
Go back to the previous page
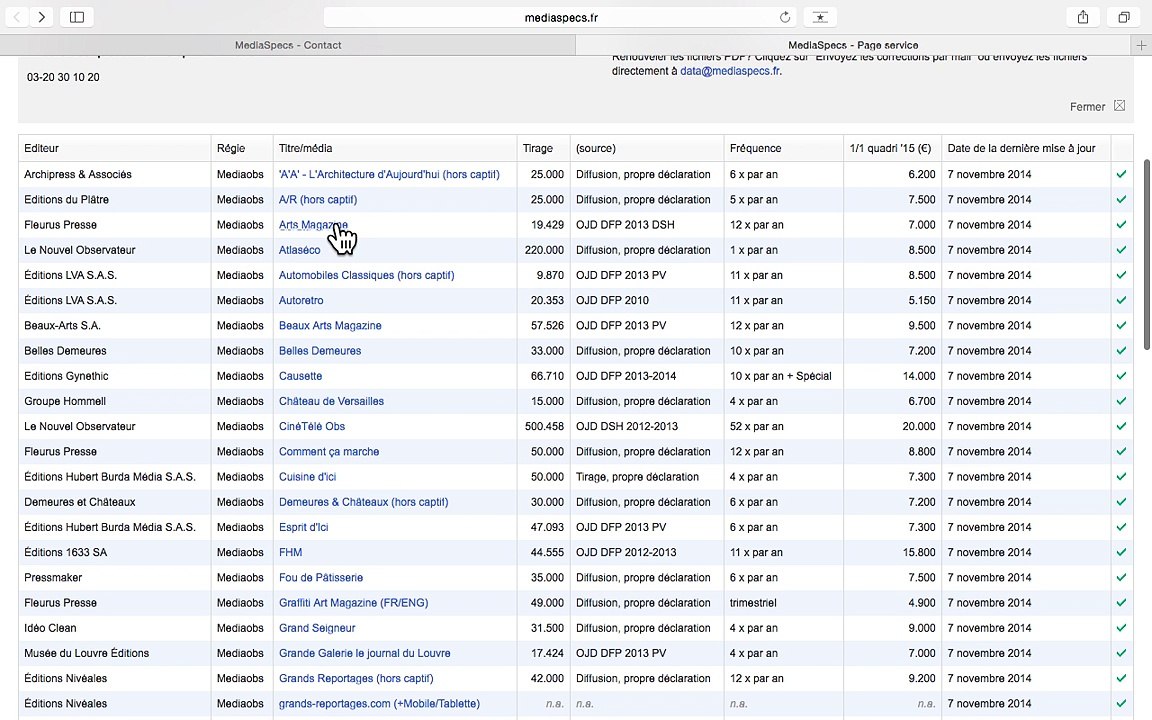coord(17,17)
